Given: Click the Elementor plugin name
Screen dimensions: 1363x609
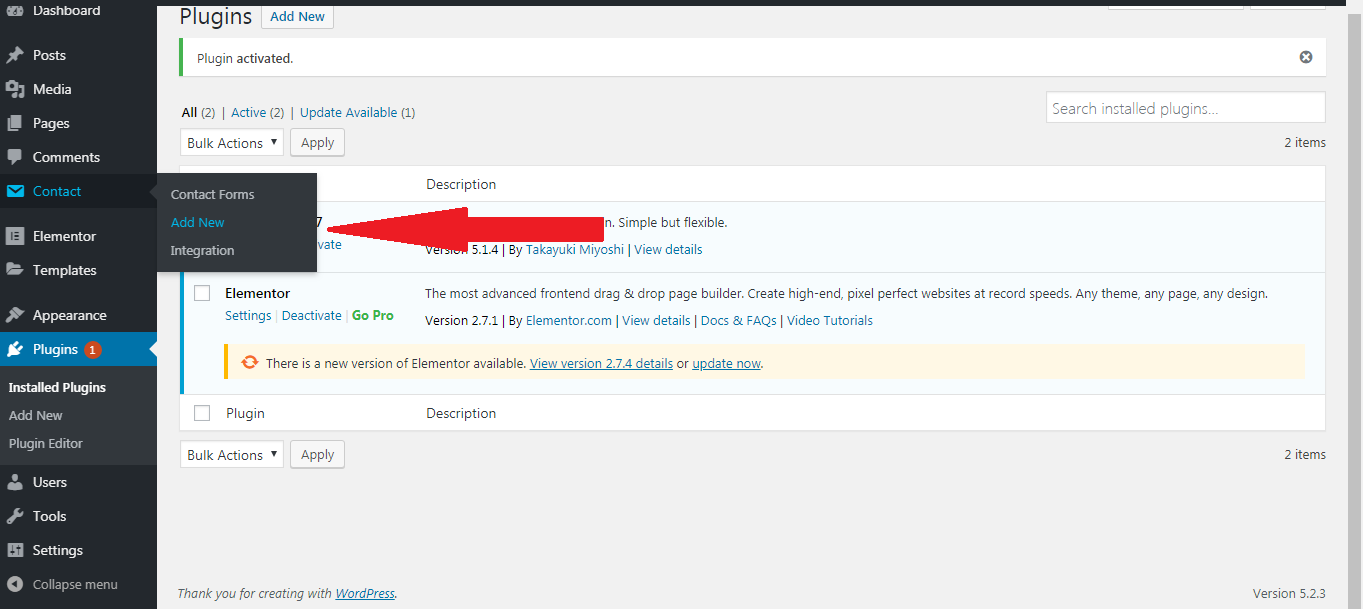Looking at the screenshot, I should click(257, 293).
